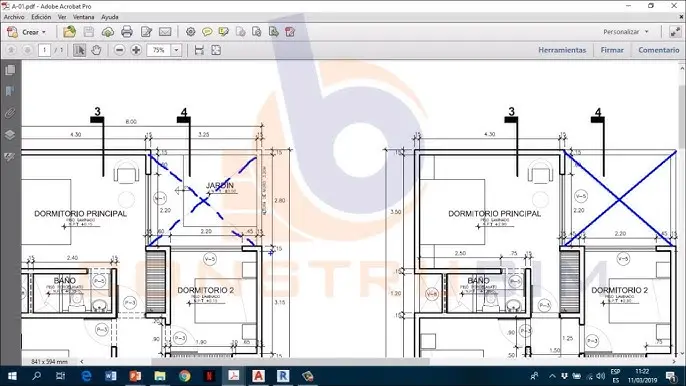This screenshot has width=686, height=386.
Task: Click the red PDF icon ending the toolbar
Action: pos(290,32)
